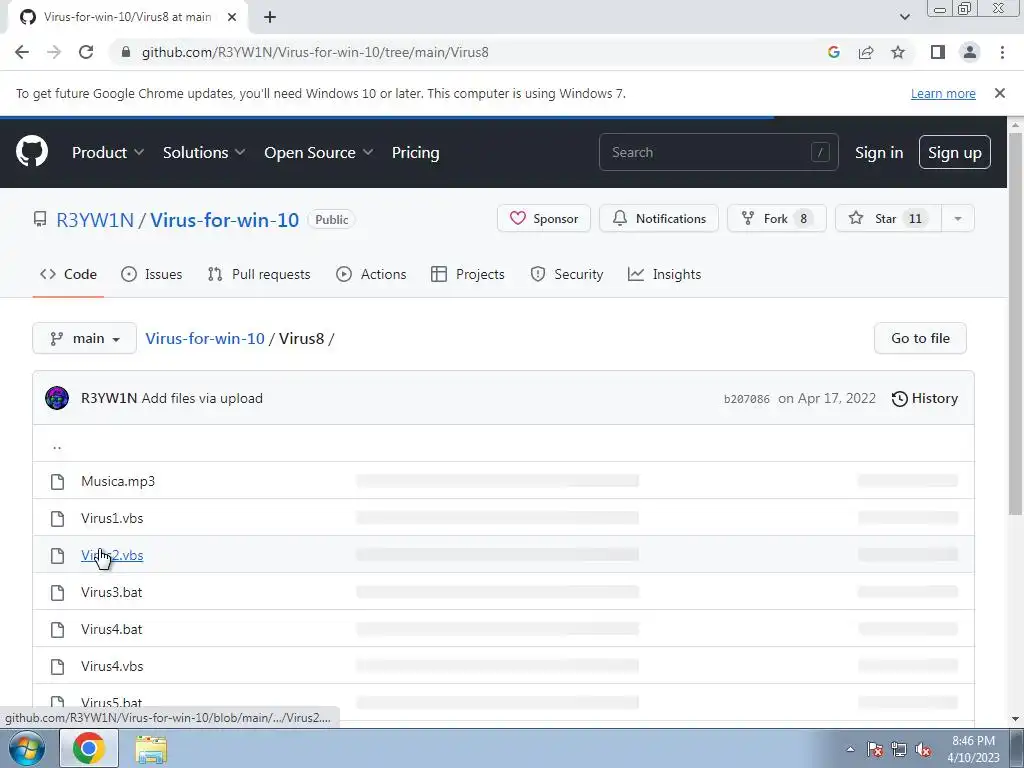Focus the GitHub search box
This screenshot has width=1024, height=768.
(x=718, y=152)
